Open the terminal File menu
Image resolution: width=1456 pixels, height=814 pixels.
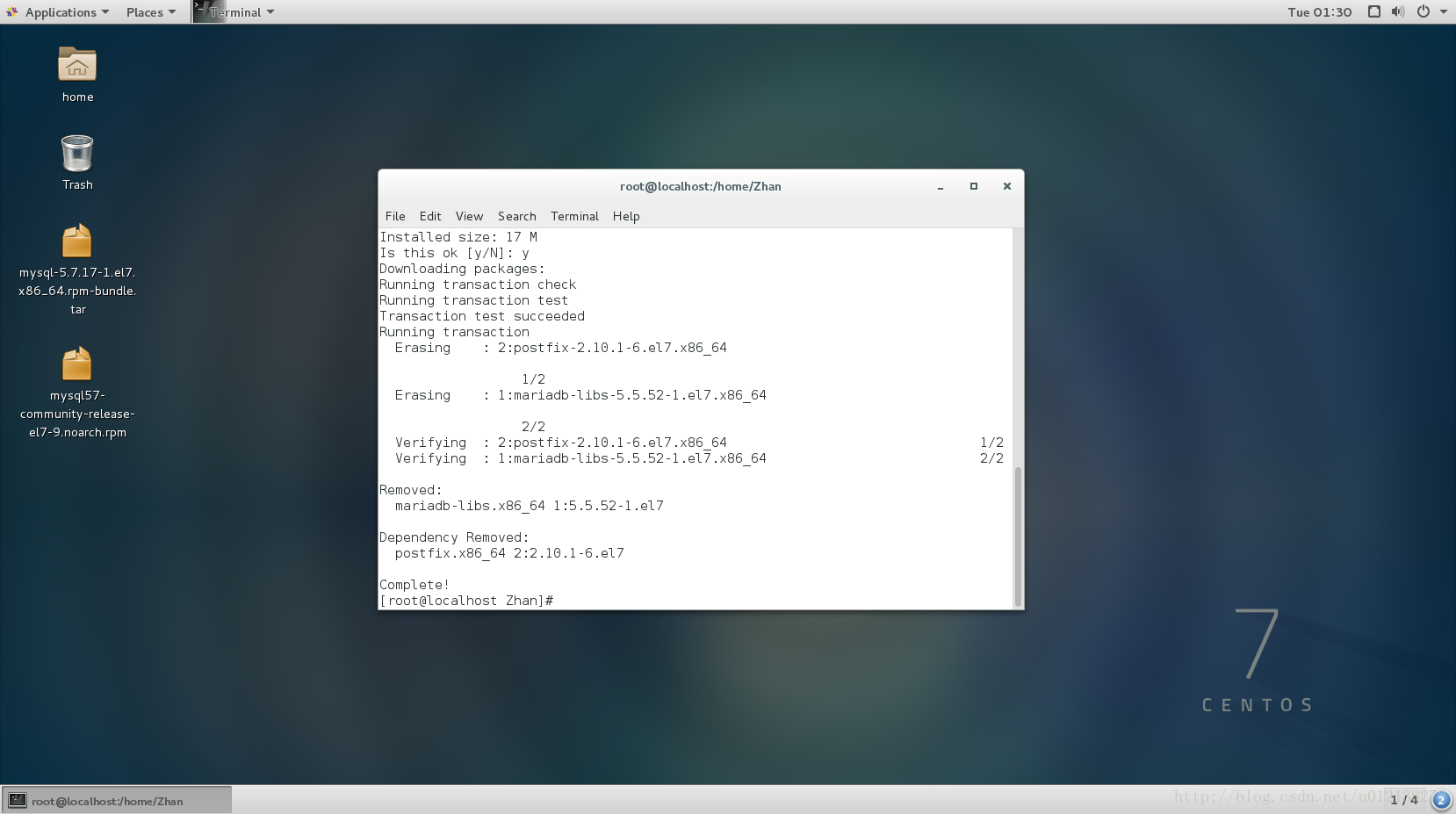395,216
